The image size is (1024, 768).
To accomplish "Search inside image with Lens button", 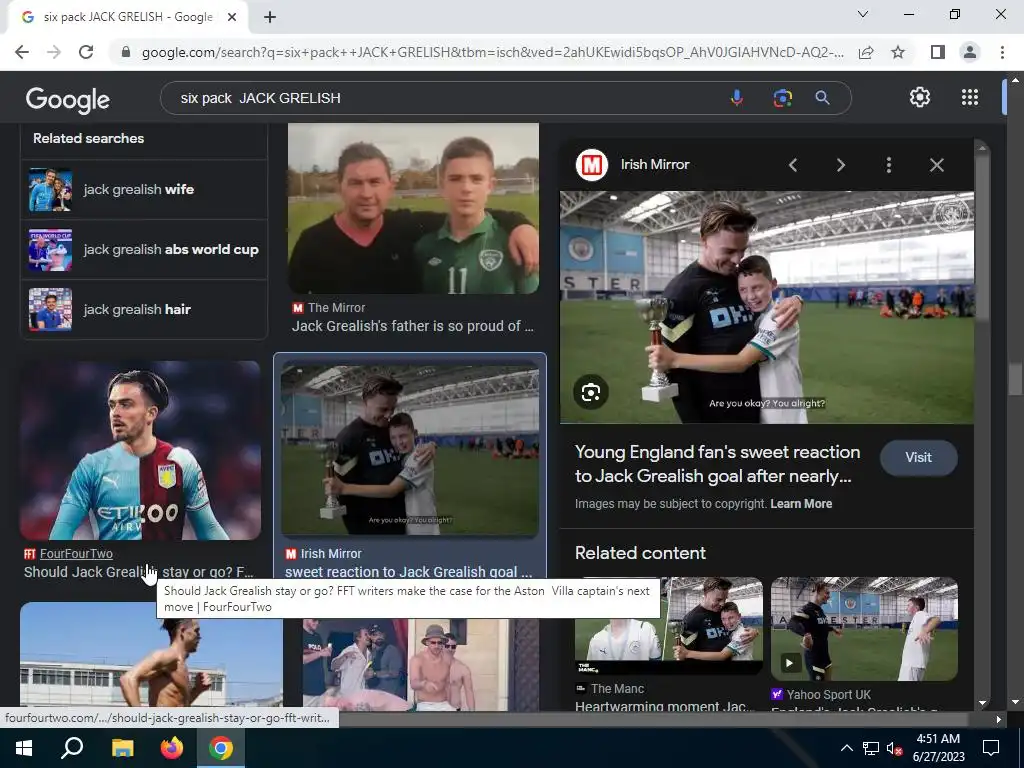I will point(591,392).
